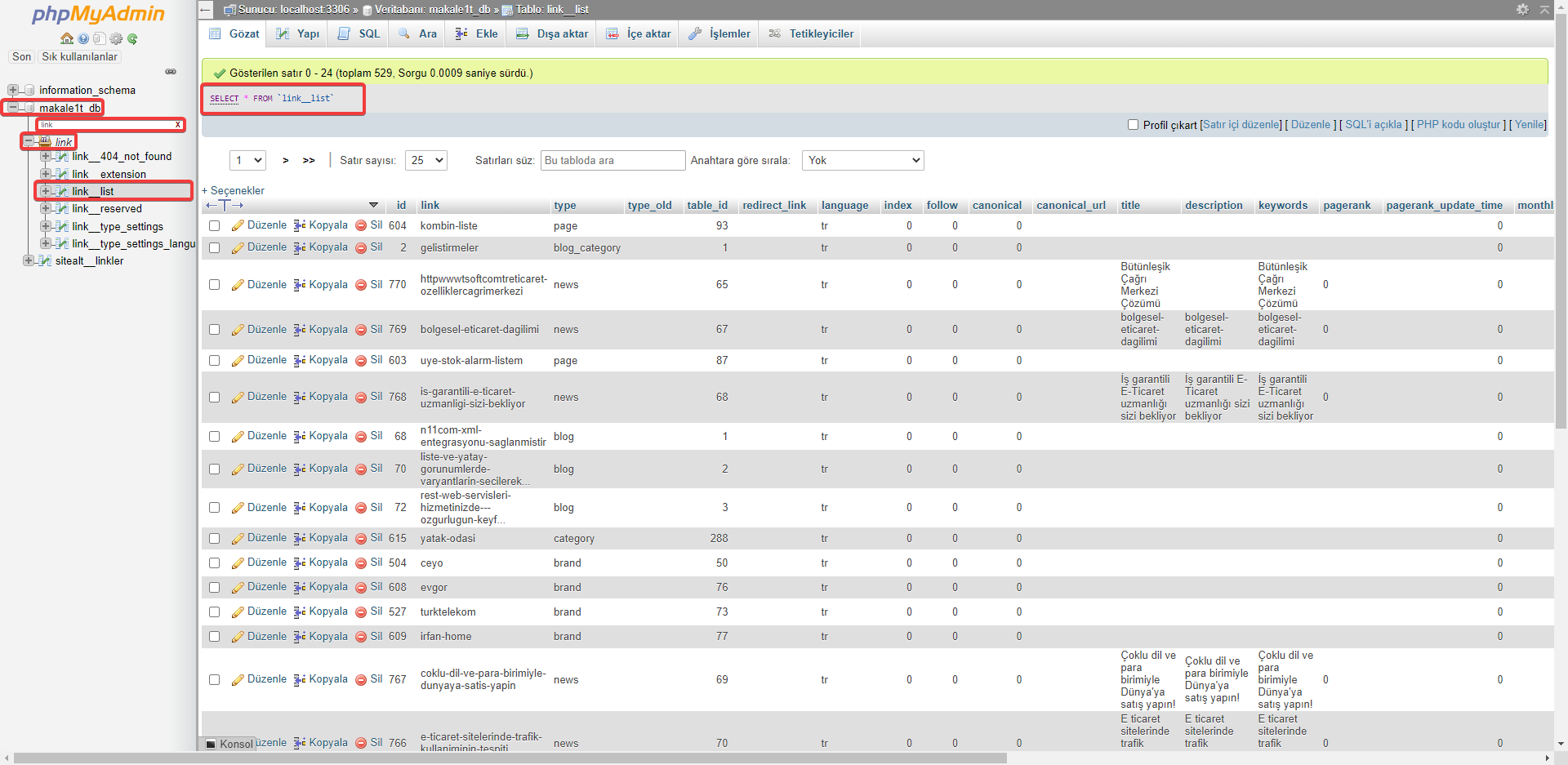This screenshot has height=765, width=1568.
Task: Click table icon of link__reserved in tree
Action: coord(62,208)
